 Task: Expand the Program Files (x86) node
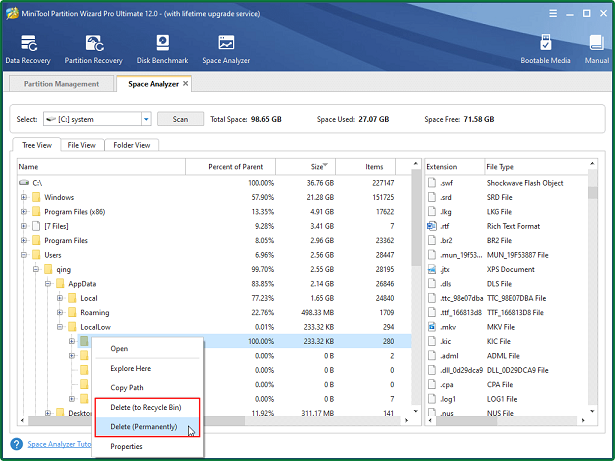[x=24, y=211]
